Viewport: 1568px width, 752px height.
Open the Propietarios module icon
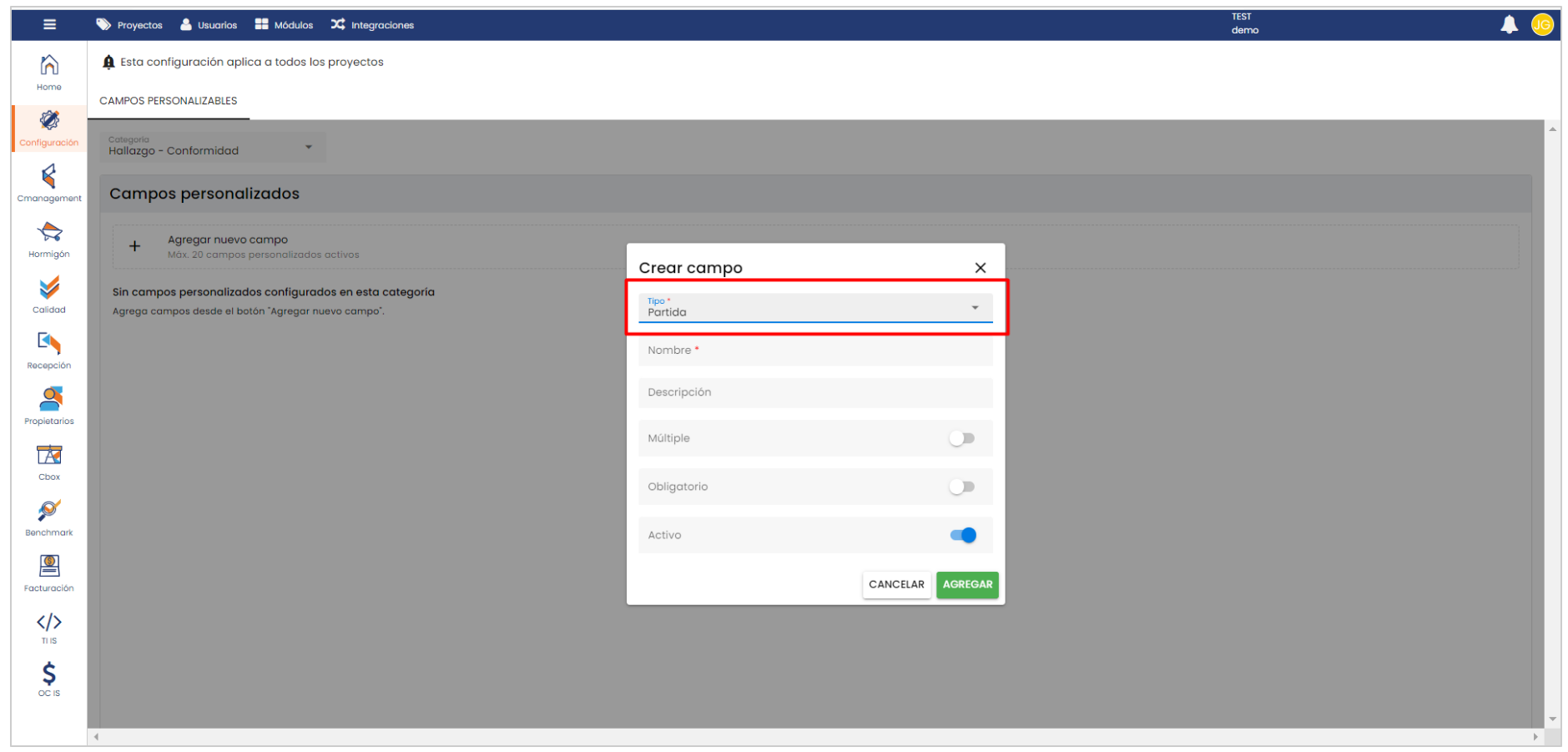coord(49,400)
